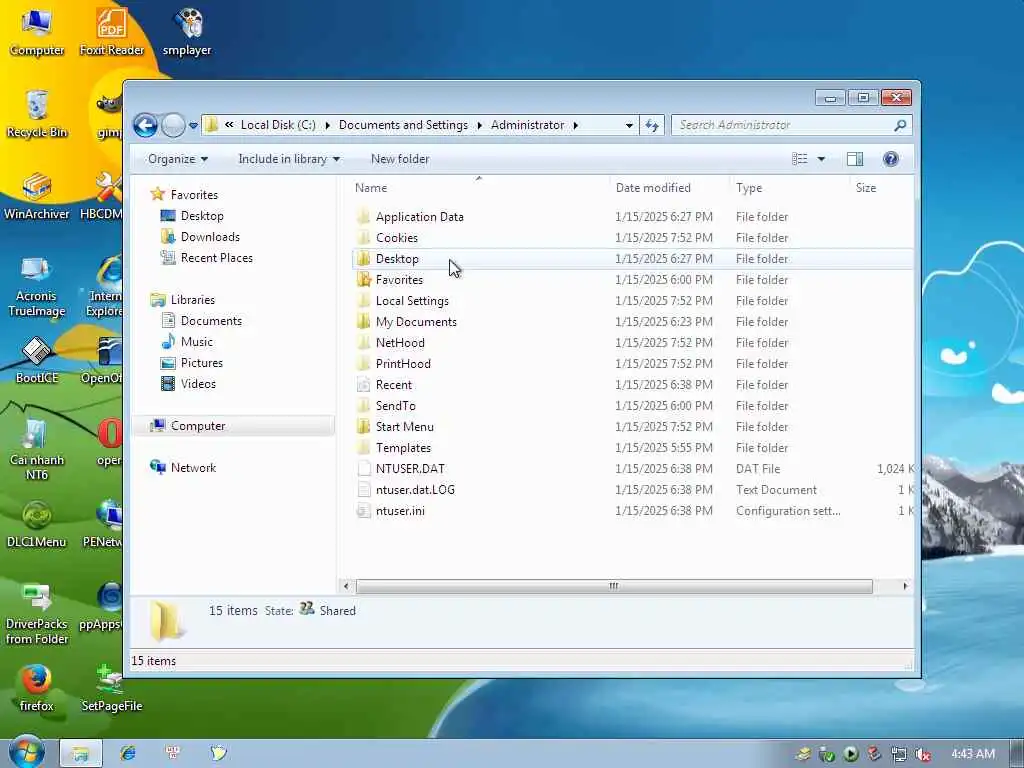Select the Start Menu folder
Image resolution: width=1024 pixels, height=768 pixels.
pyautogui.click(x=404, y=426)
